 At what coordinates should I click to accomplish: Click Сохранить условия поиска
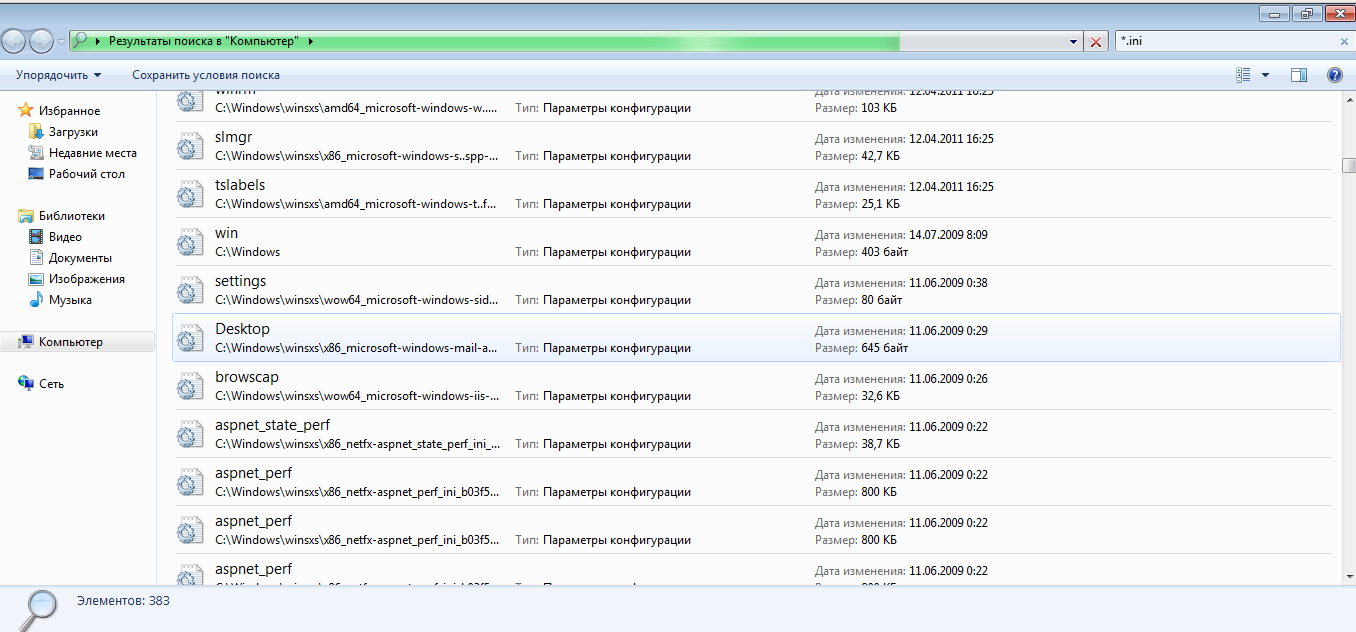coord(206,75)
